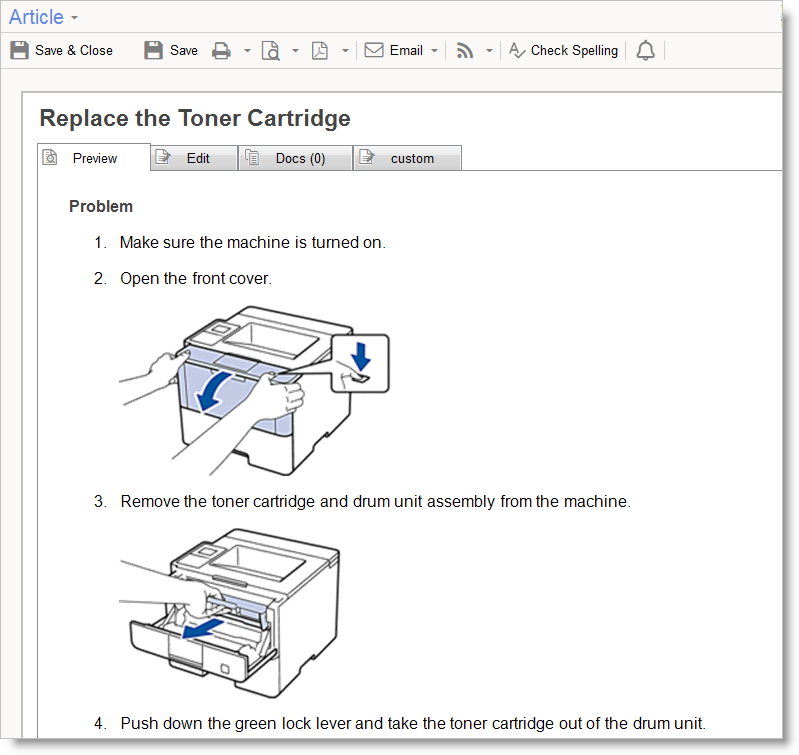Open the Email dropdown arrow
The image size is (799, 755).
point(435,50)
